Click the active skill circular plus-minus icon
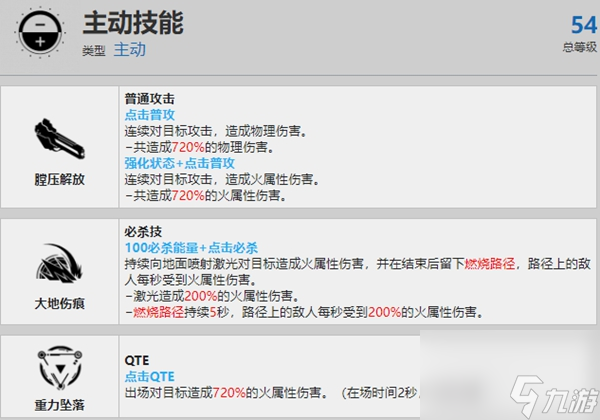 point(40,33)
